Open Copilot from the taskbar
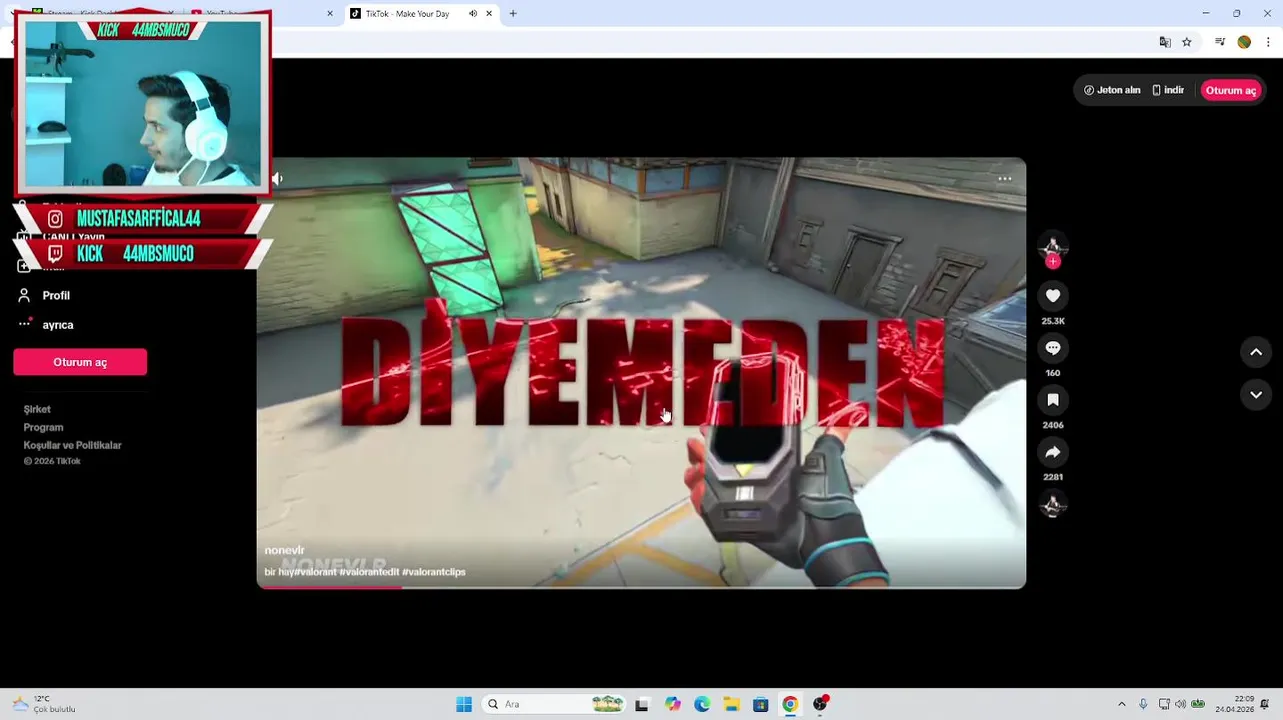 click(x=672, y=704)
